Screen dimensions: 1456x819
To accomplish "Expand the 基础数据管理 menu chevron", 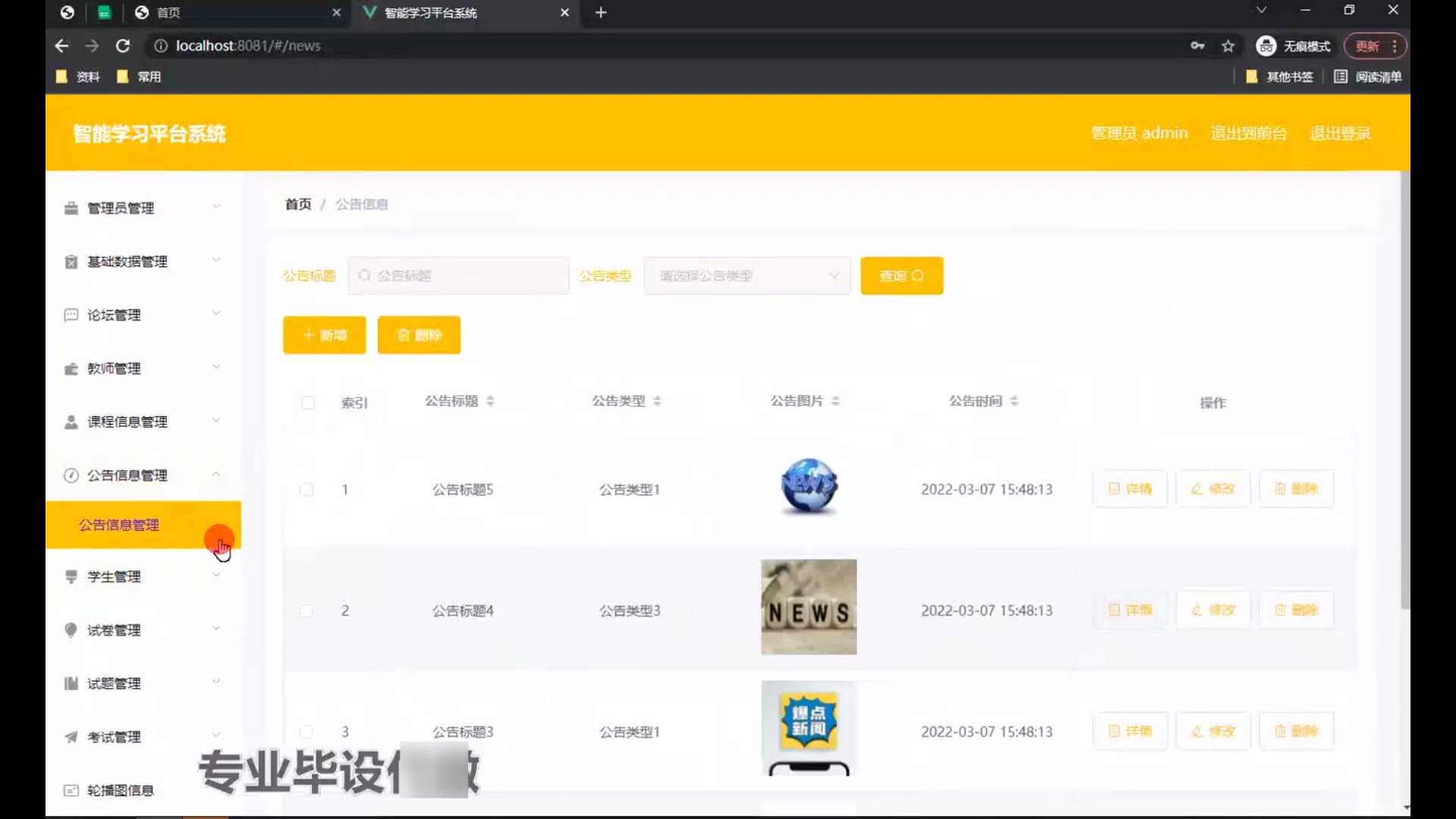I will 216,260.
